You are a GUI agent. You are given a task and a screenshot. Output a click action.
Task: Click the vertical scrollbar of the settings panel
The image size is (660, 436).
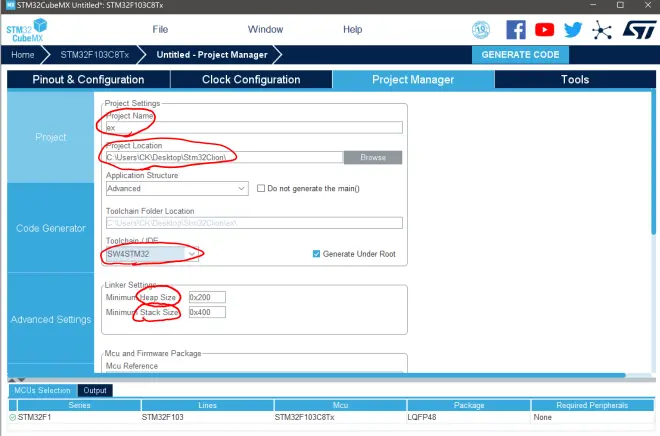coord(653,164)
